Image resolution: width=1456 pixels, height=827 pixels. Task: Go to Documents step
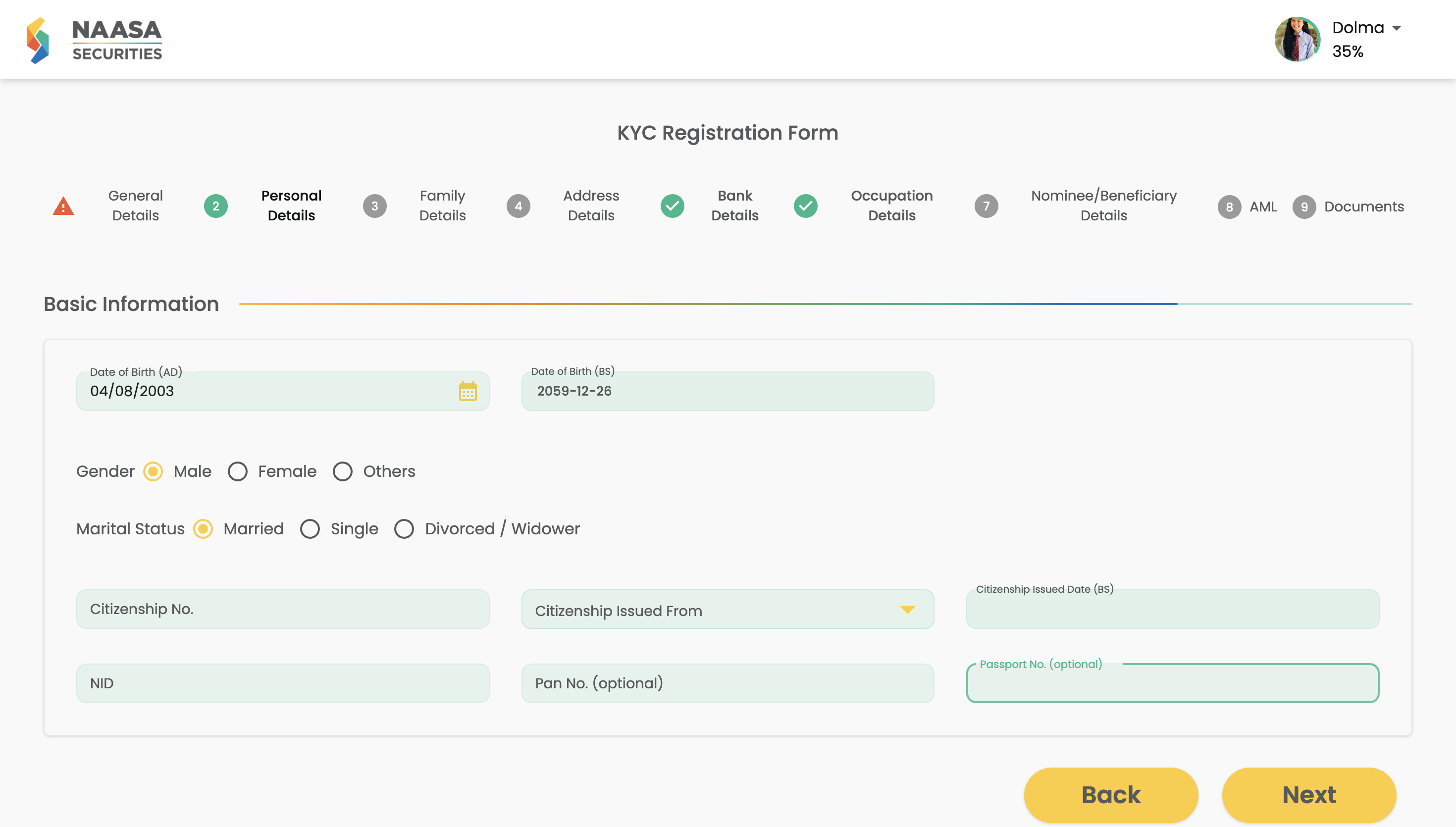point(1364,207)
